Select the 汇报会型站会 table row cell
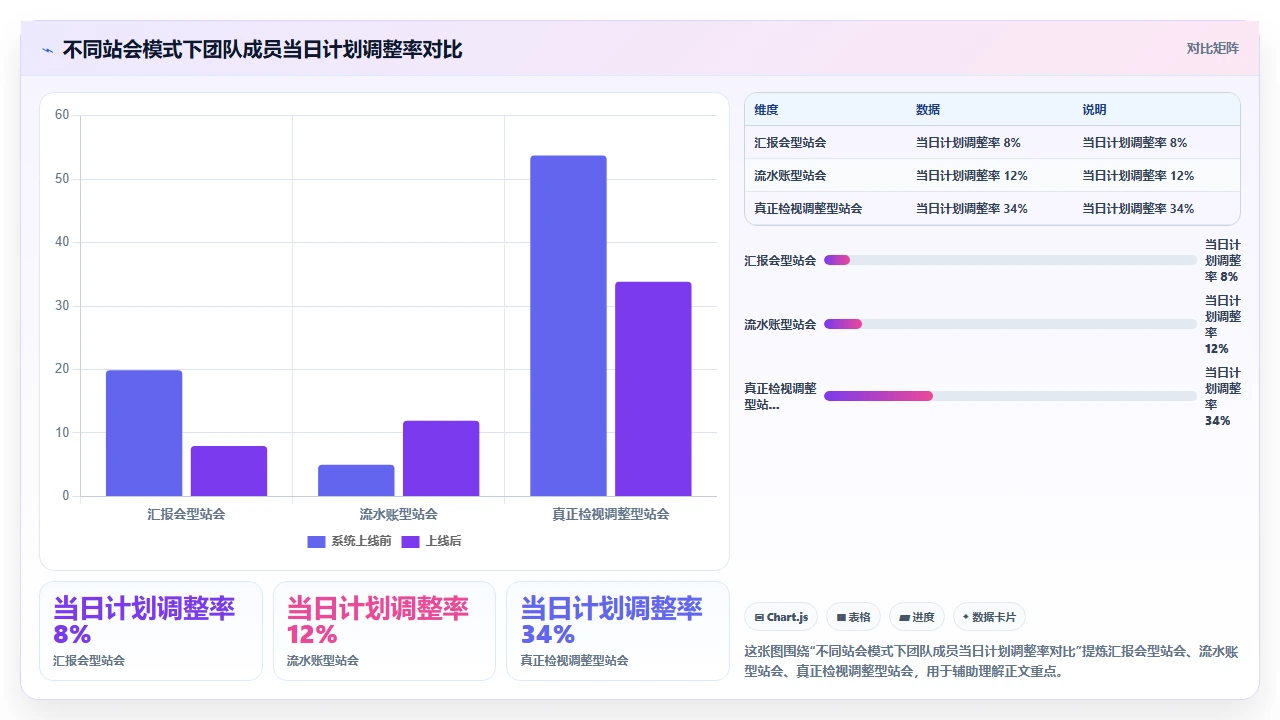This screenshot has width=1280, height=720. (790, 143)
